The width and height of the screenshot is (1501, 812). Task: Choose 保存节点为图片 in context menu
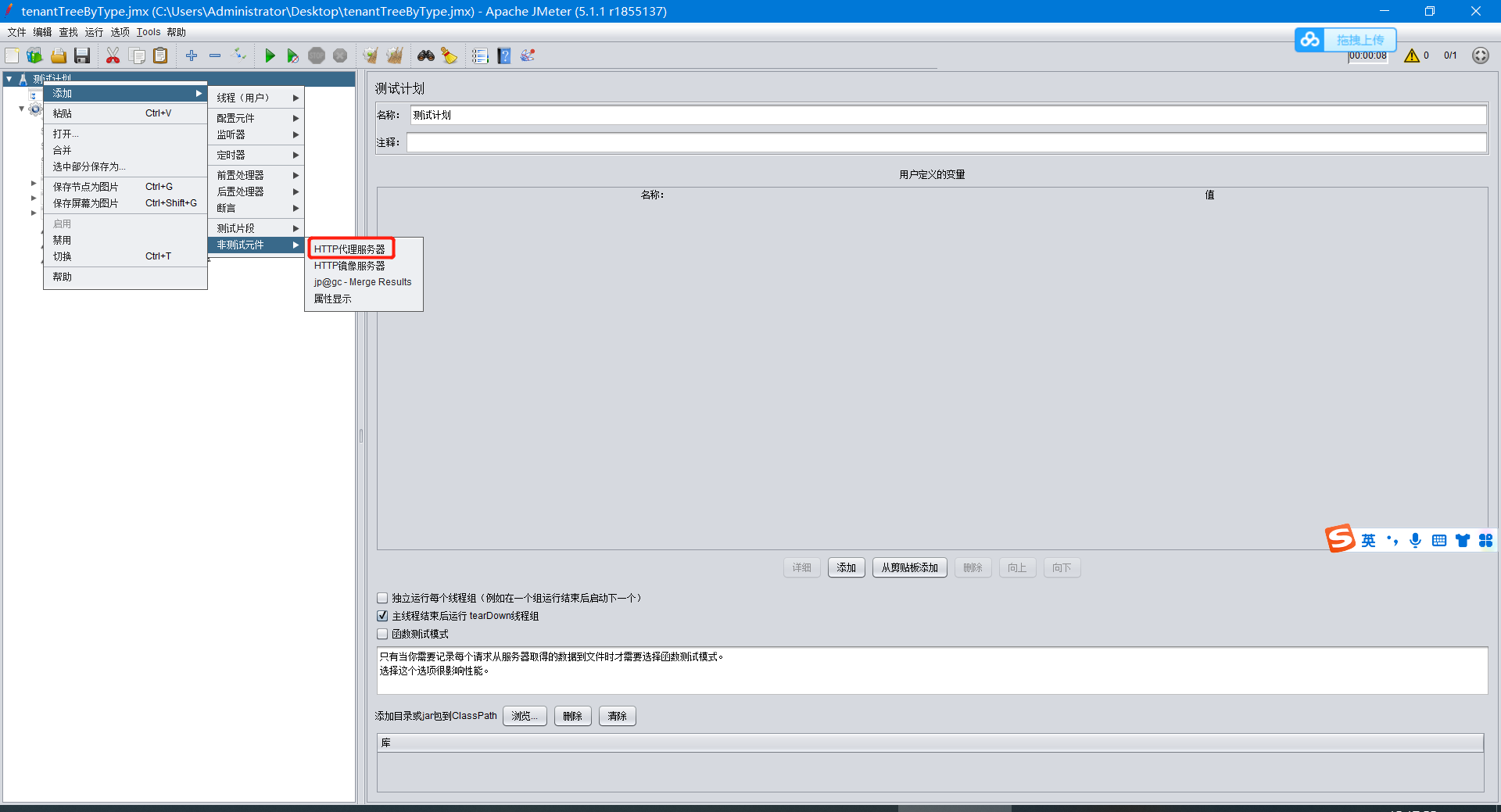[125, 187]
